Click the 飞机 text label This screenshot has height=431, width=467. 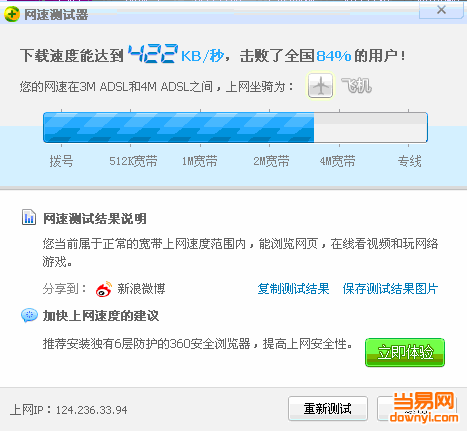[356, 86]
